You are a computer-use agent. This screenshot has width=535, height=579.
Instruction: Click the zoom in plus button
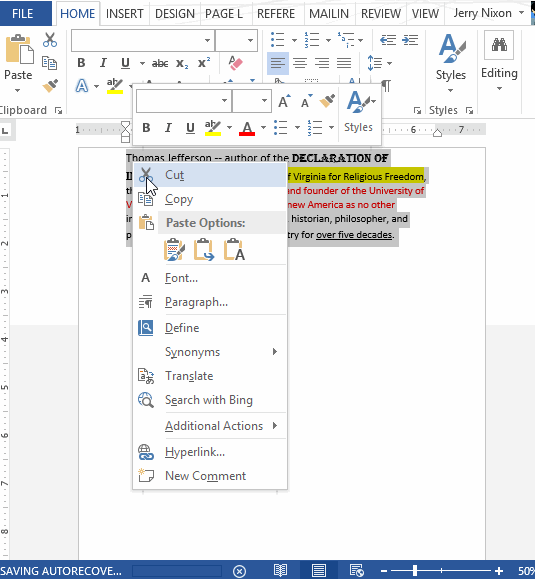coord(498,571)
